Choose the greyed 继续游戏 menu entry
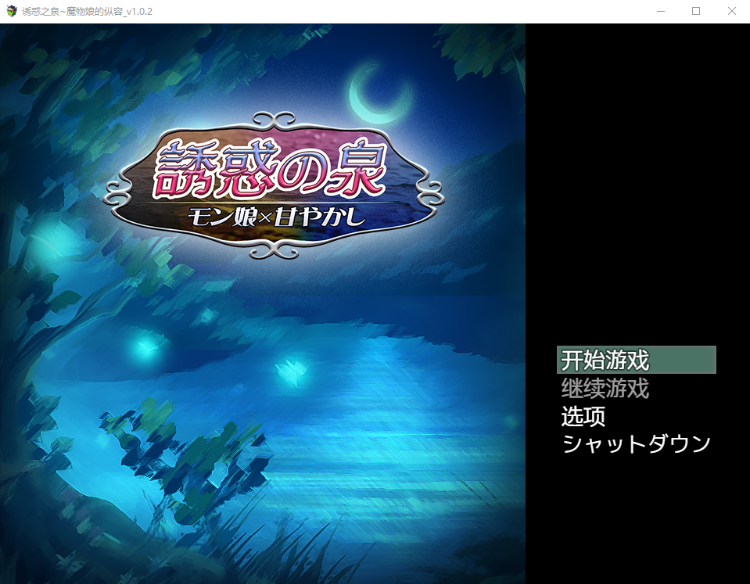The height and width of the screenshot is (584, 750). [605, 388]
